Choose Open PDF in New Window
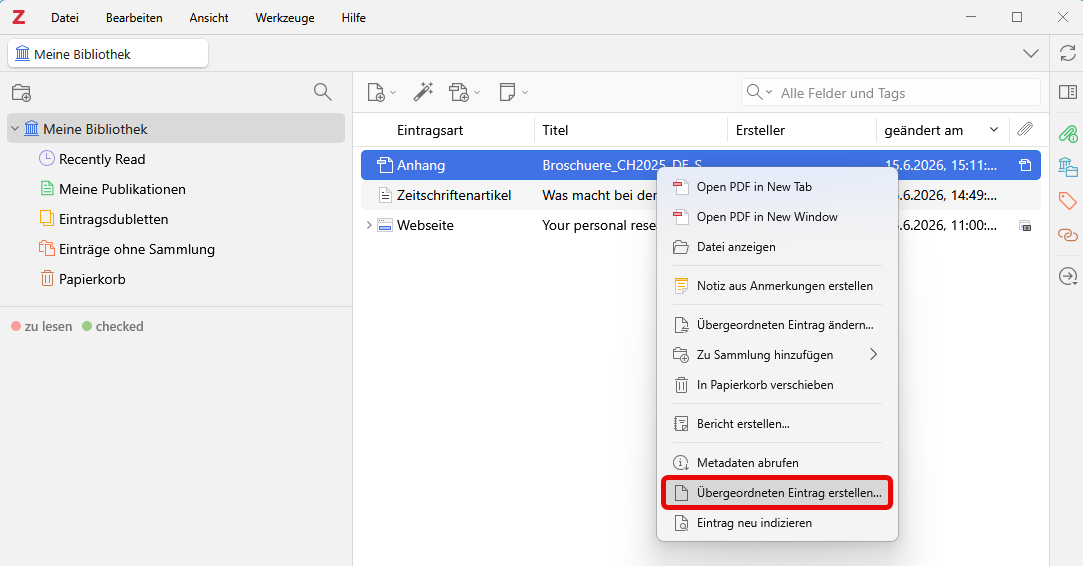 coord(778,216)
